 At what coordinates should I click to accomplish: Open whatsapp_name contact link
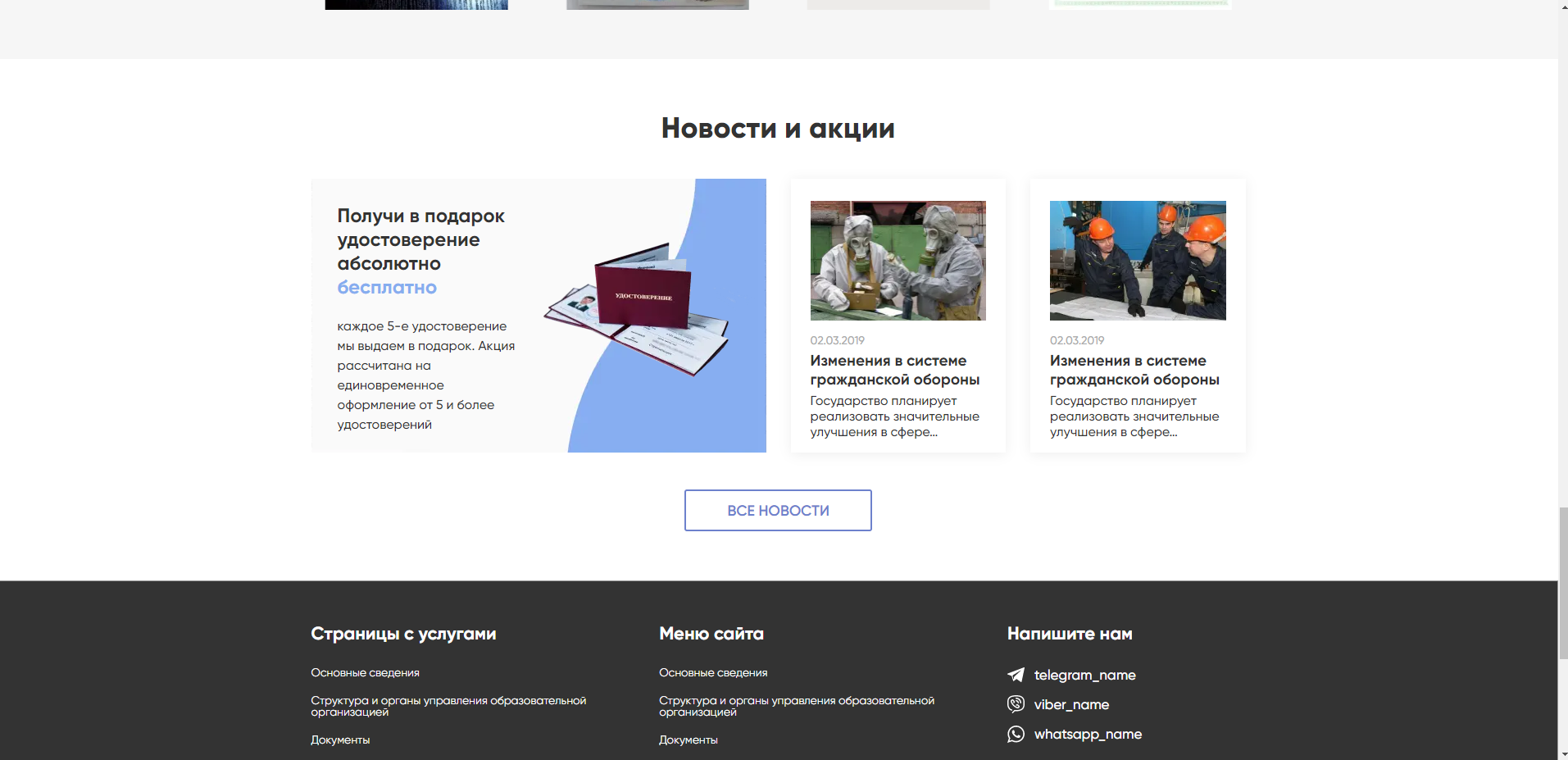point(1088,734)
